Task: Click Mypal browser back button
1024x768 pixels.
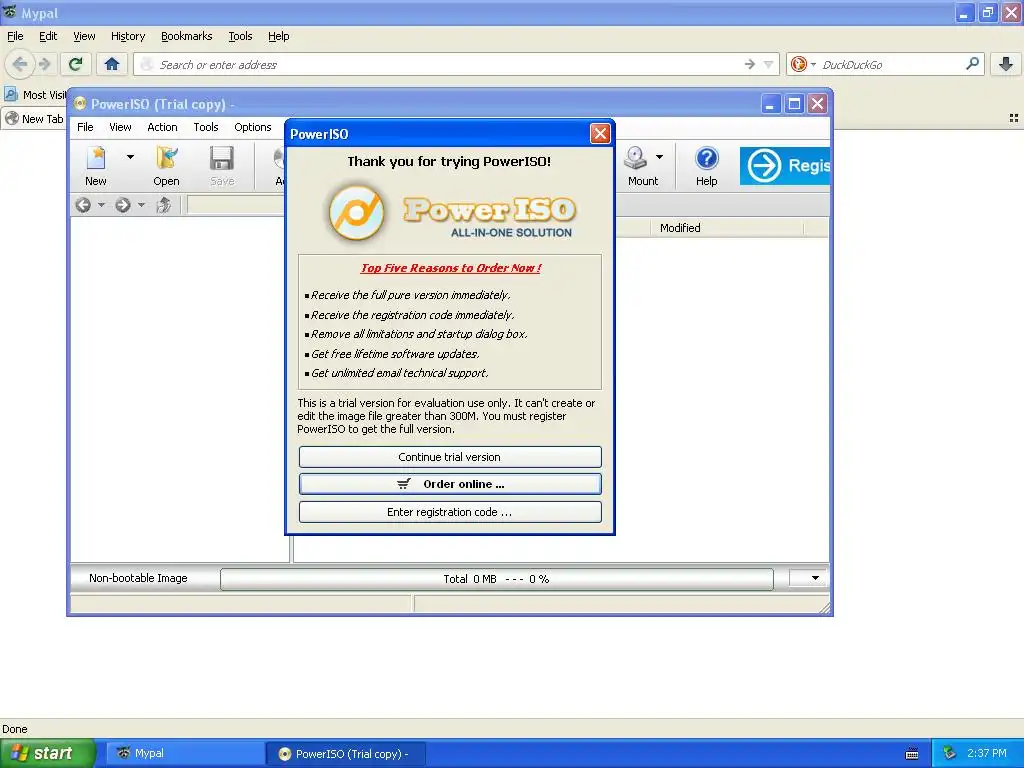Action: coord(19,64)
